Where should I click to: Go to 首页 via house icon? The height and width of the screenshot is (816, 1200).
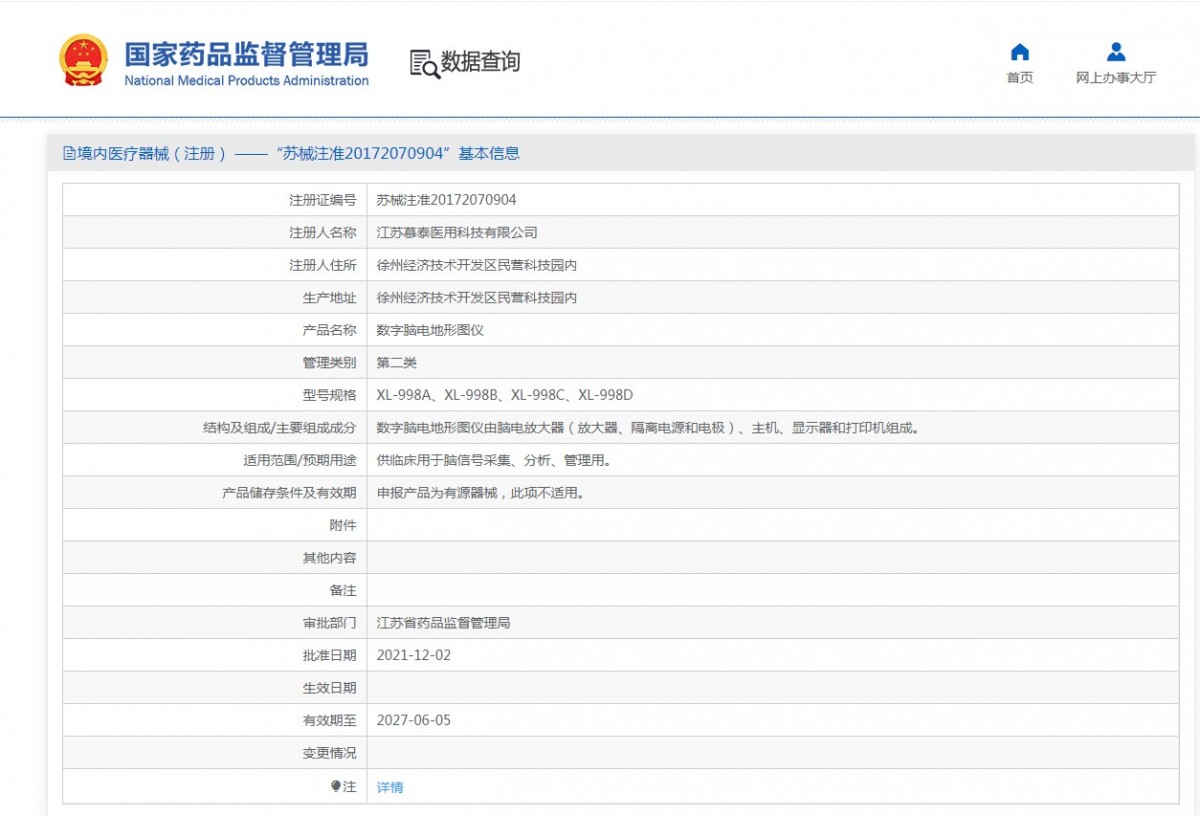point(1019,52)
